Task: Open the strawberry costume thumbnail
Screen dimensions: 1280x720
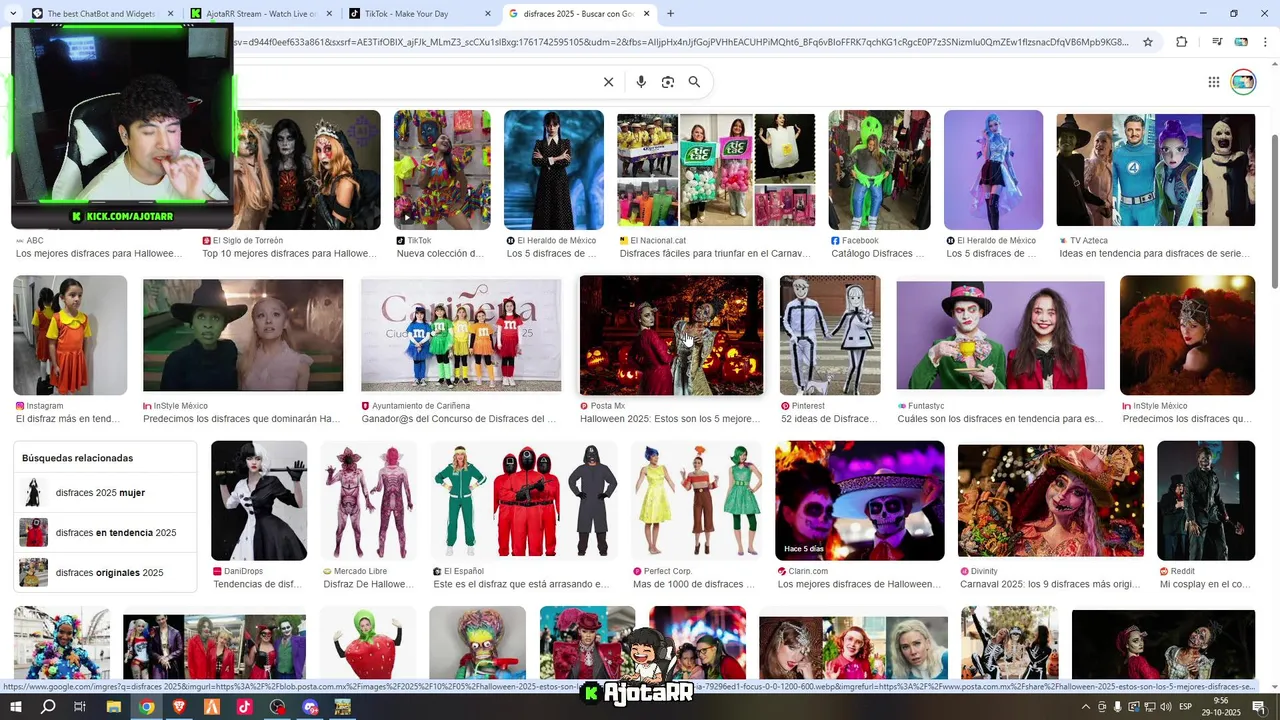Action: coord(368,643)
